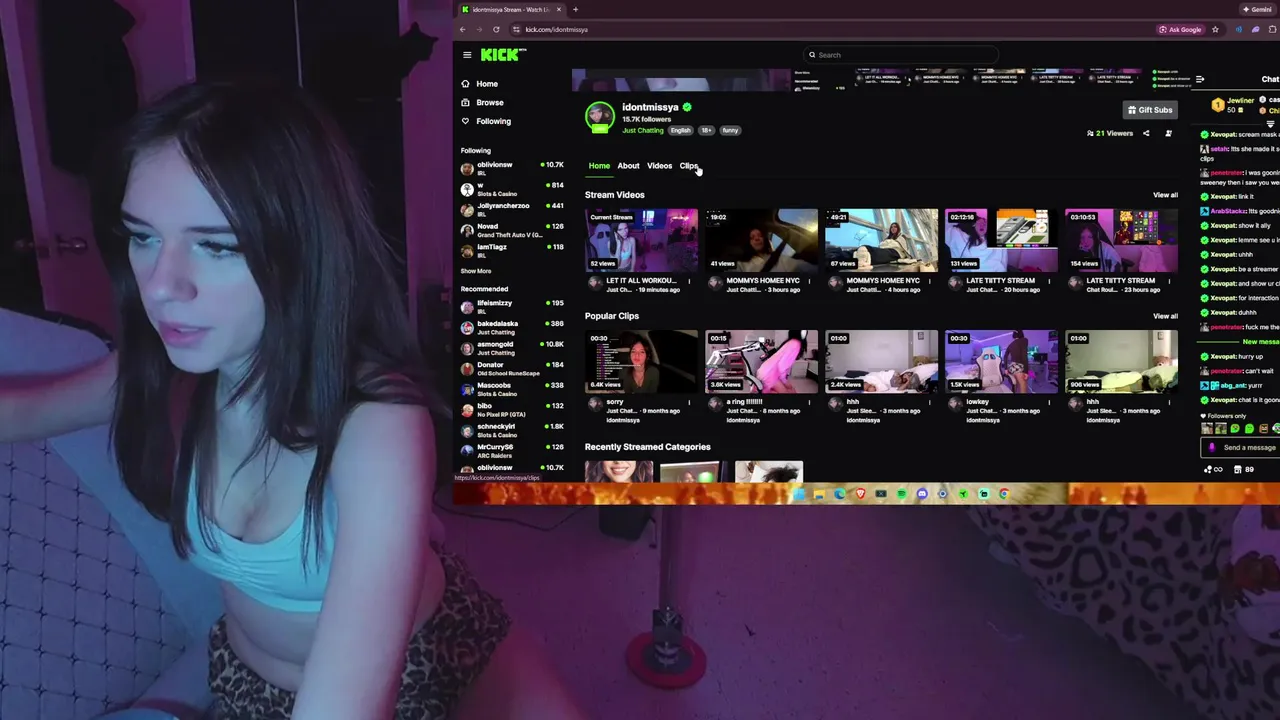Viewport: 1280px width, 720px height.
Task: Expand followed channels with Show More
Action: pyautogui.click(x=476, y=271)
